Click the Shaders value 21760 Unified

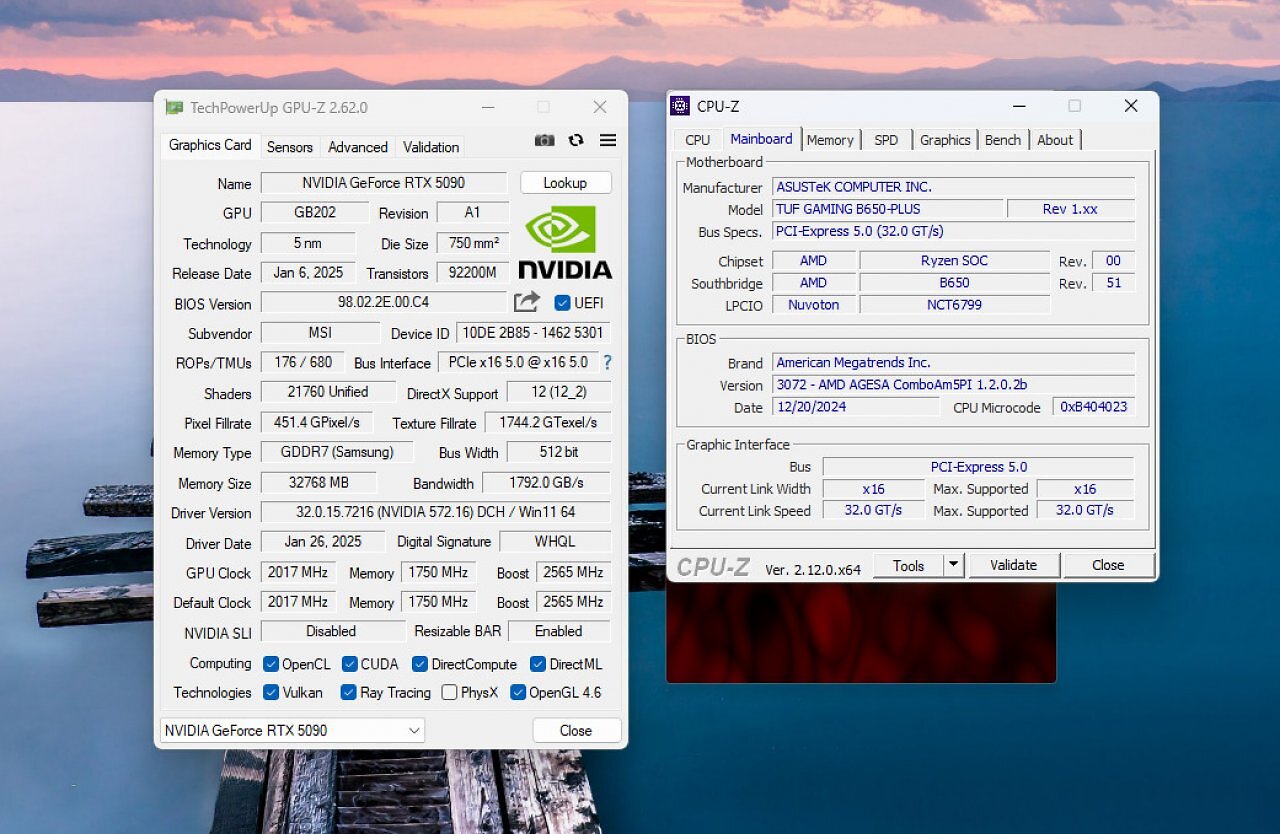click(328, 392)
